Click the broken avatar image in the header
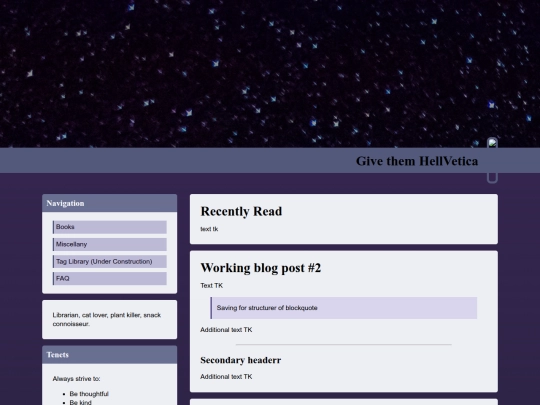This screenshot has width=540, height=405. (492, 160)
